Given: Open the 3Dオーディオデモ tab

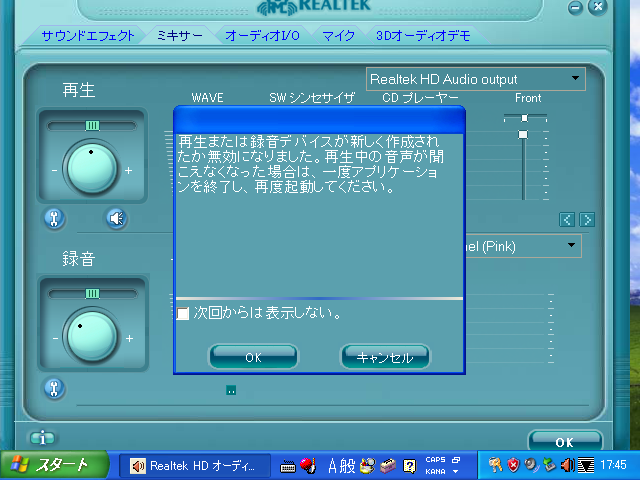Looking at the screenshot, I should (x=423, y=36).
